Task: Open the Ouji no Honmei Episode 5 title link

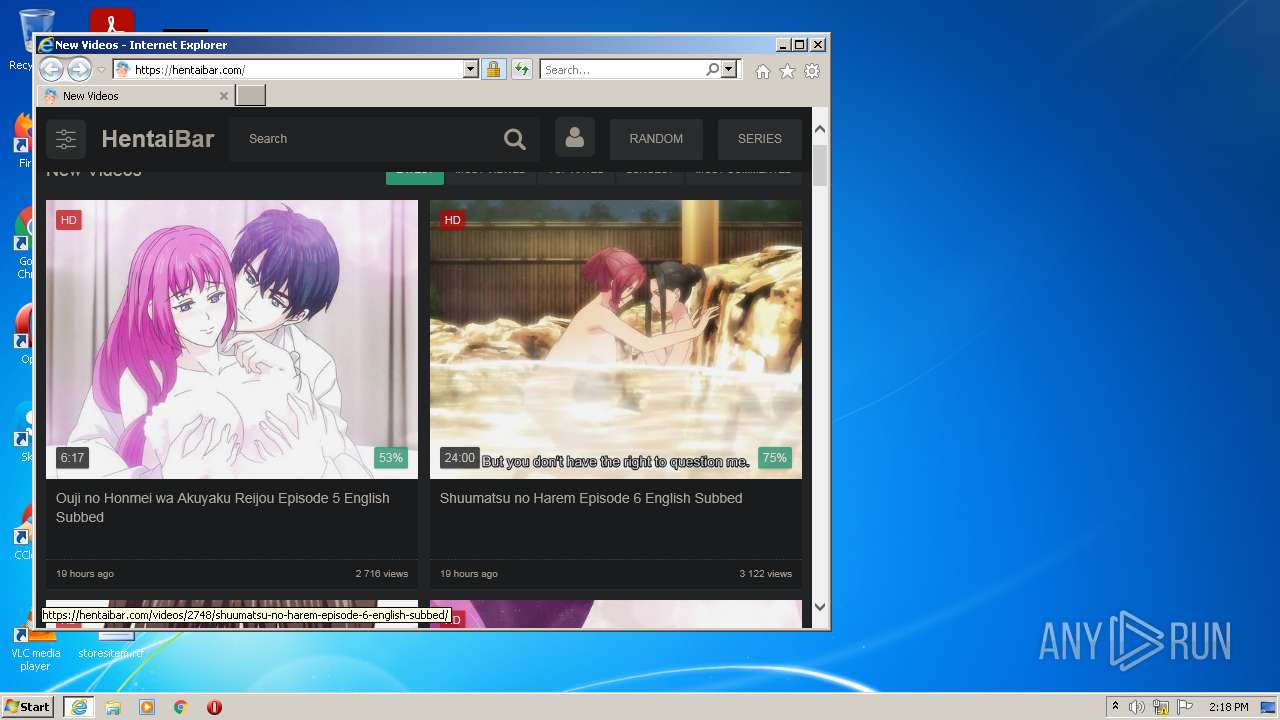Action: click(222, 507)
